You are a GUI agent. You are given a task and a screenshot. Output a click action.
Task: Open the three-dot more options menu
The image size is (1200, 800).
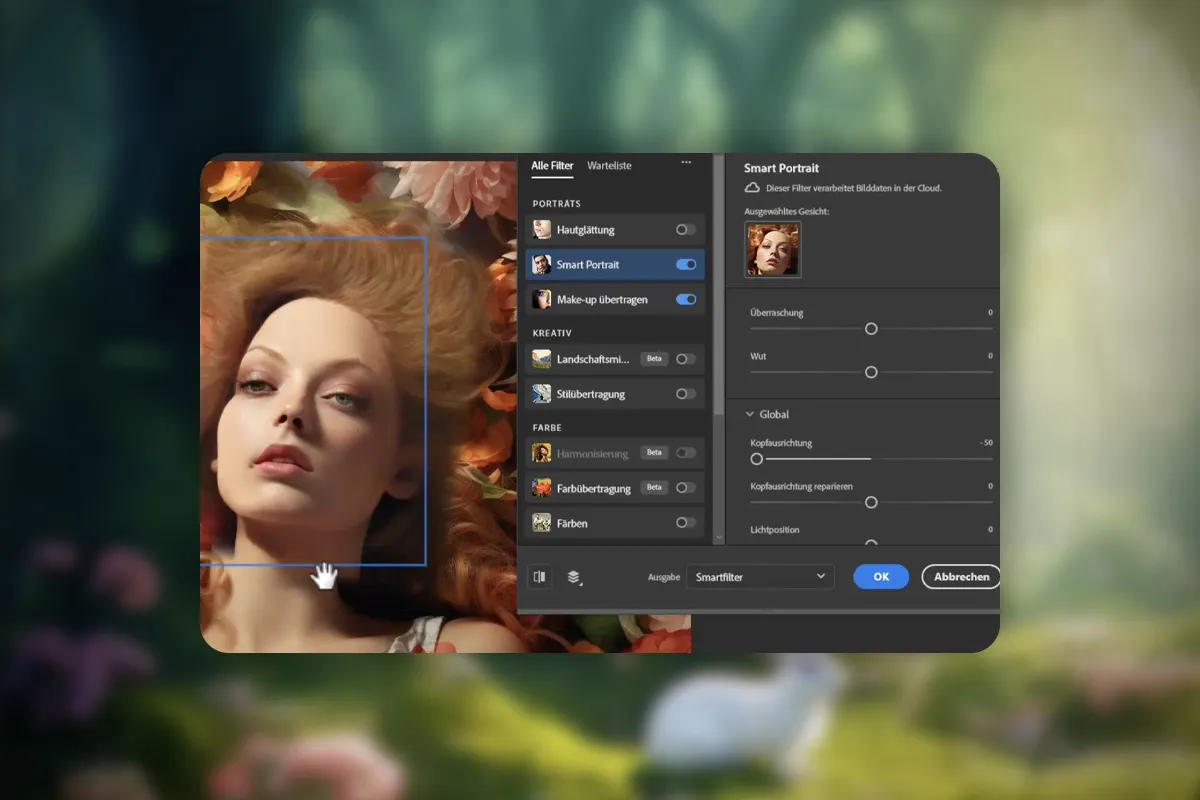pyautogui.click(x=686, y=162)
